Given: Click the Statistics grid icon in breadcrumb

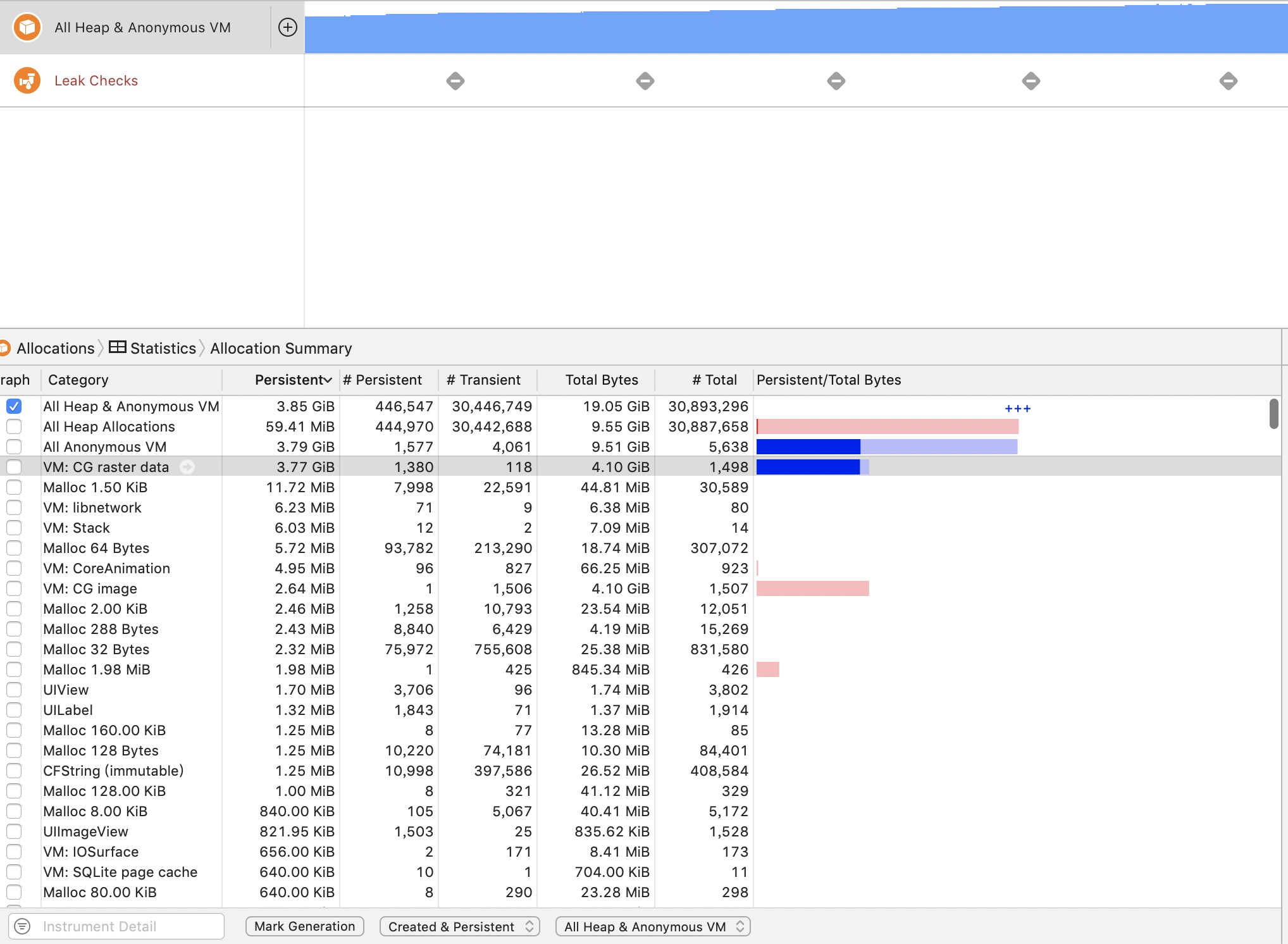Looking at the screenshot, I should click(118, 348).
